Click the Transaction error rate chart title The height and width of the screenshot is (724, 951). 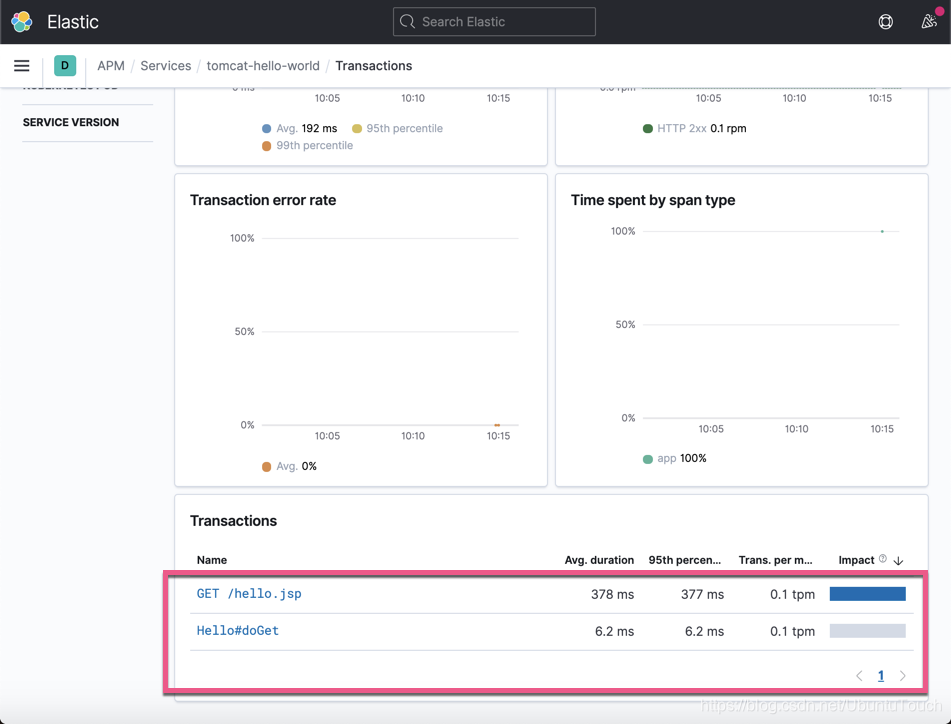point(263,200)
